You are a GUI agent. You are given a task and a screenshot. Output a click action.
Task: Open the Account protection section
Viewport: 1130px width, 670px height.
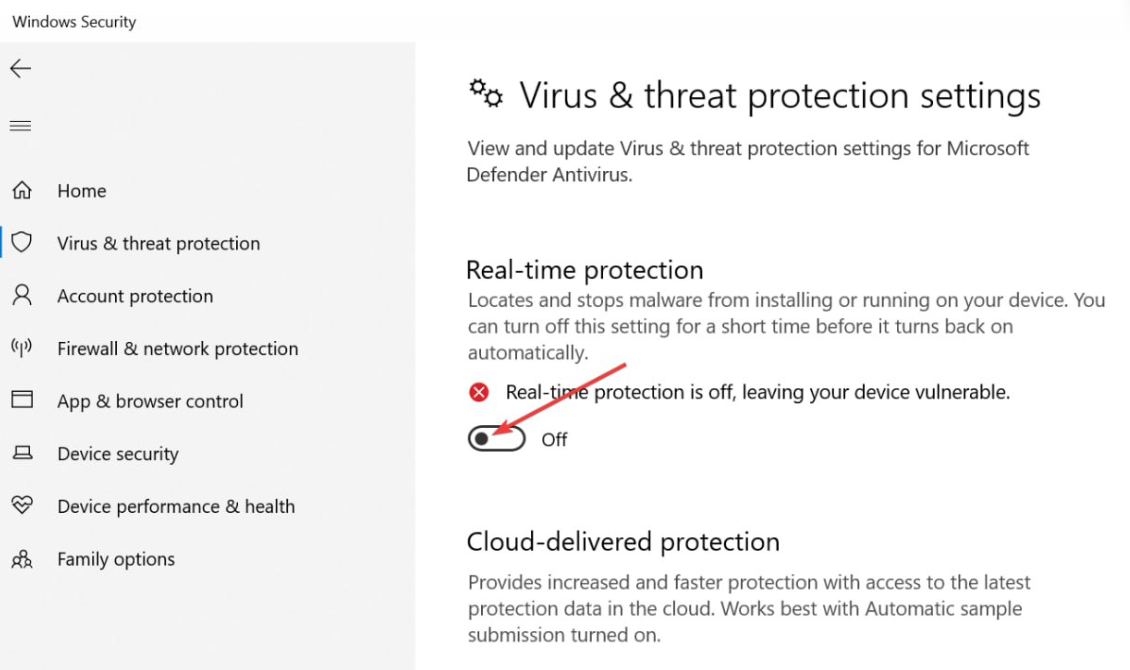pos(135,296)
